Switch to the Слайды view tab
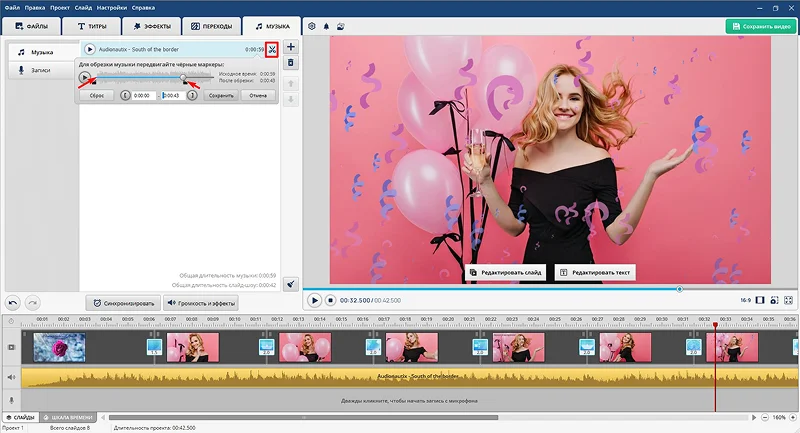Image resolution: width=800 pixels, height=433 pixels. [x=20, y=417]
